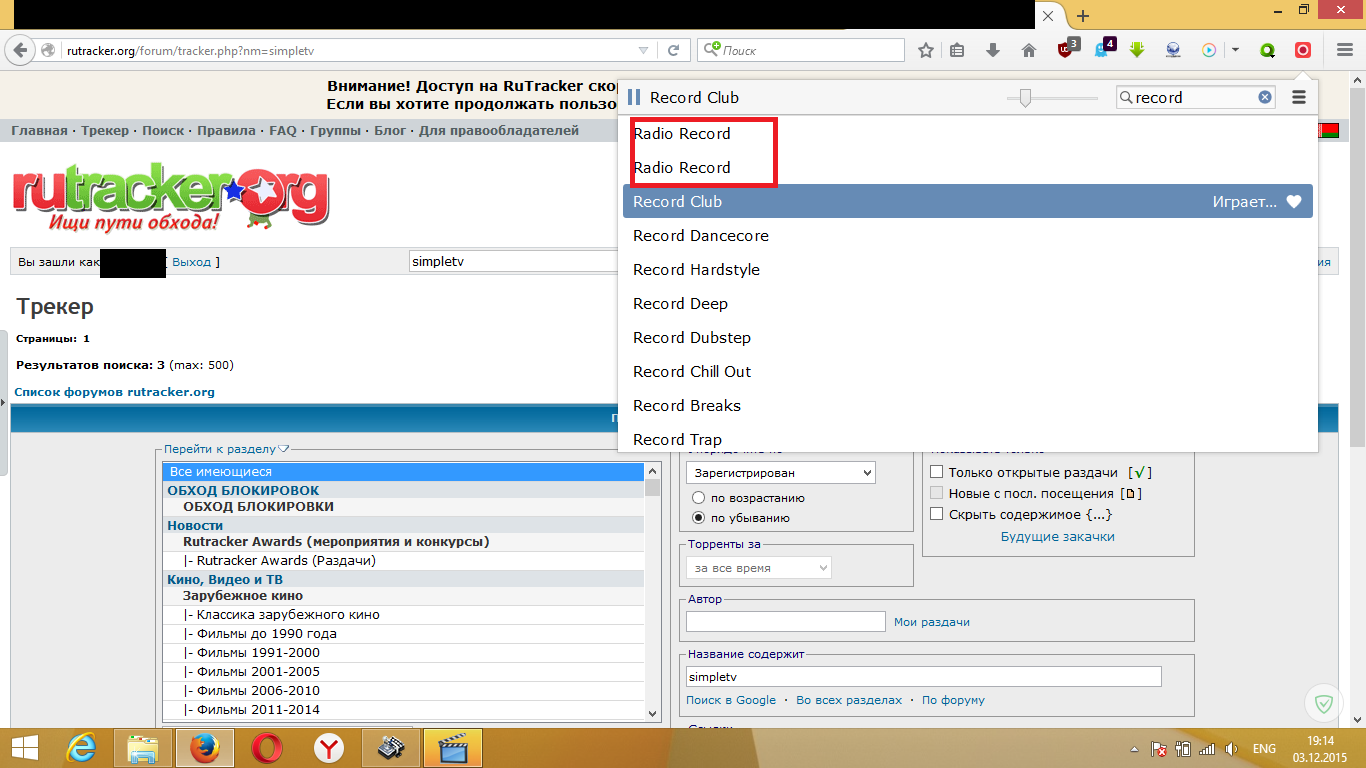The width and height of the screenshot is (1366, 768).
Task: Open the uBlock shield extension icon
Action: point(1068,48)
